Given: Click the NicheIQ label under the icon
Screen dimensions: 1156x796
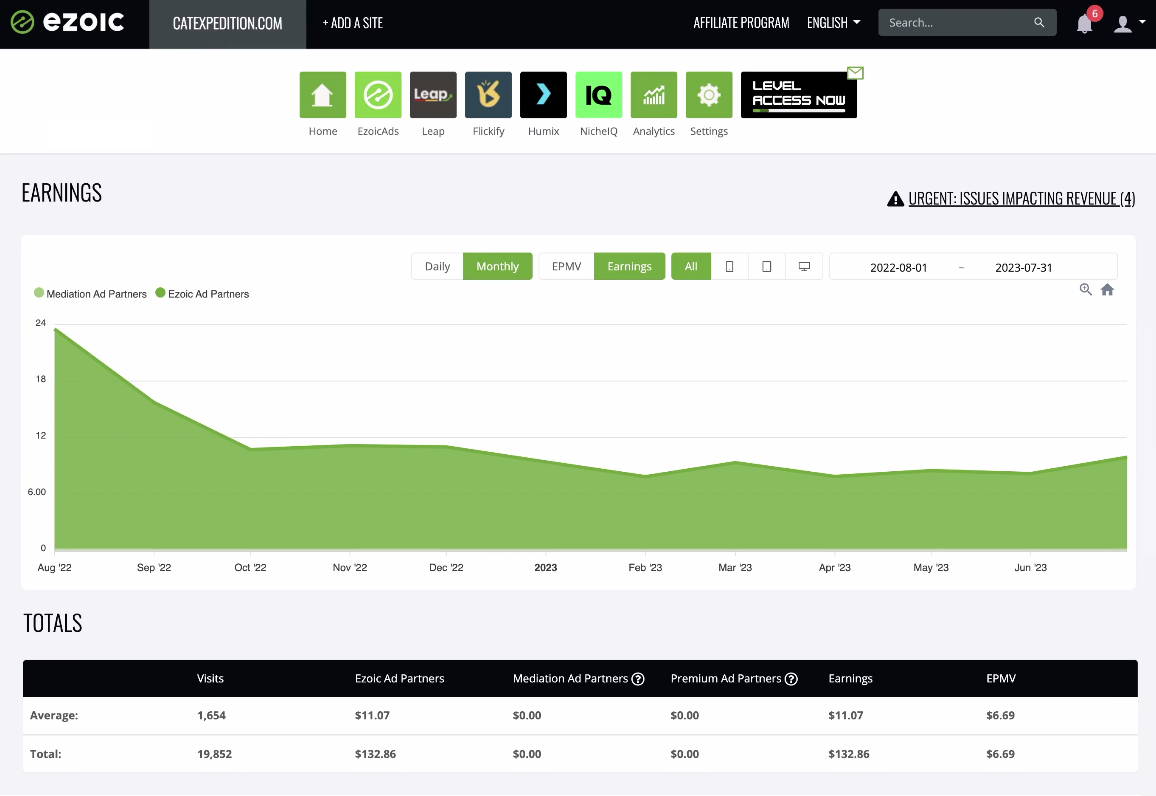Looking at the screenshot, I should pyautogui.click(x=599, y=131).
